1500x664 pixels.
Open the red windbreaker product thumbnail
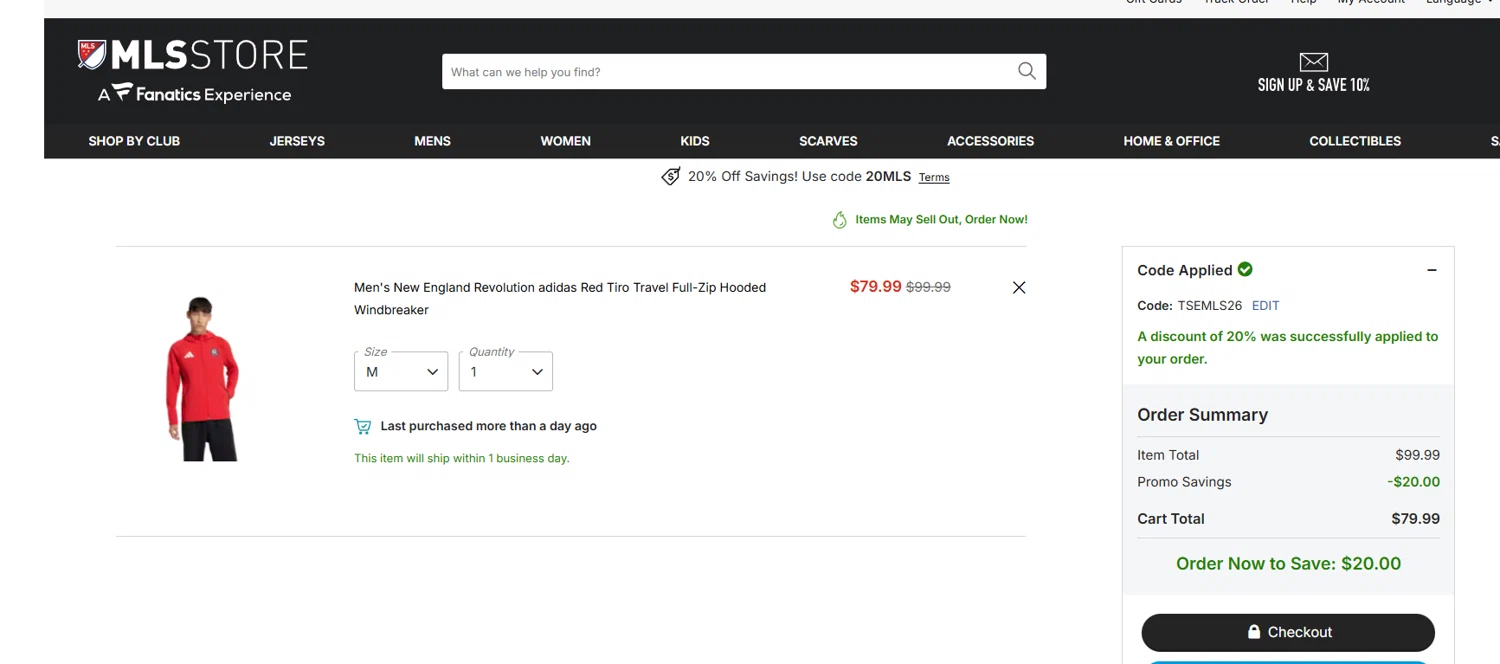(x=203, y=378)
